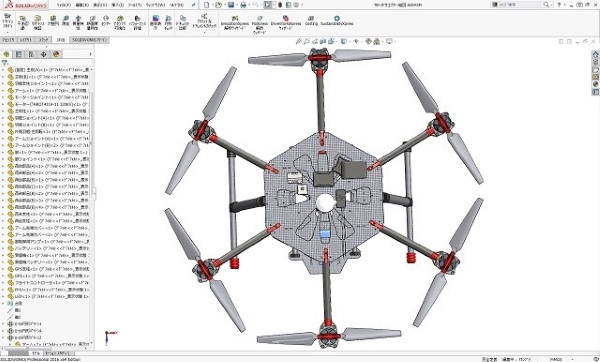Screen dimensions: 600x362
Task: Open the second menu in the menu bar
Action: 82,5
